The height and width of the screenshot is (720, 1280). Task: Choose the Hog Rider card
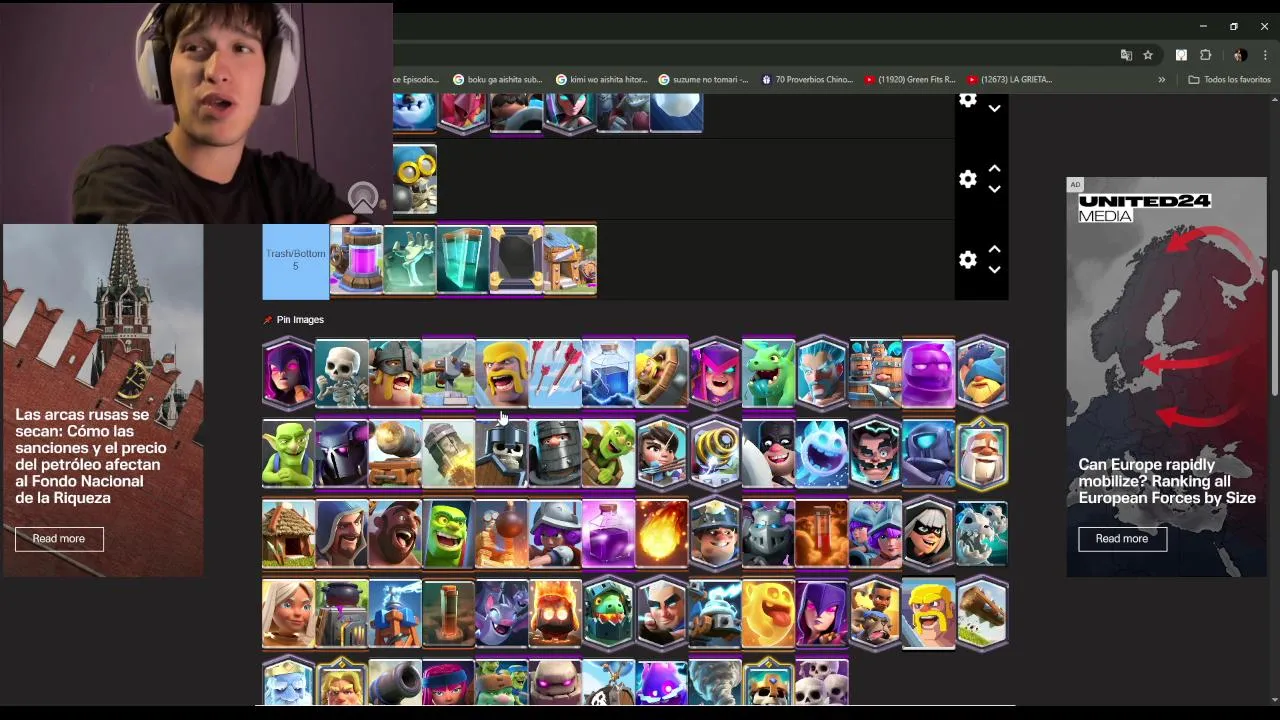pyautogui.click(x=395, y=533)
